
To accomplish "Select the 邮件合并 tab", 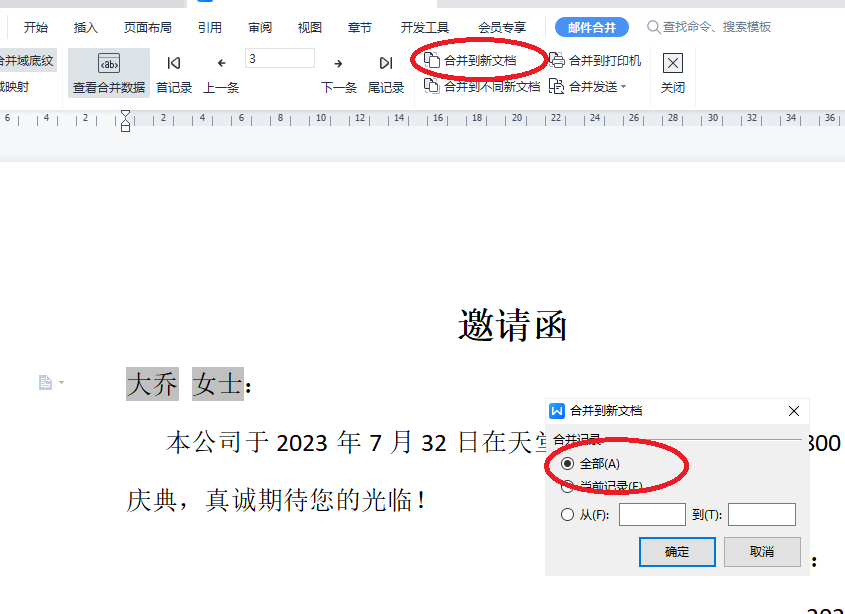I will [592, 27].
